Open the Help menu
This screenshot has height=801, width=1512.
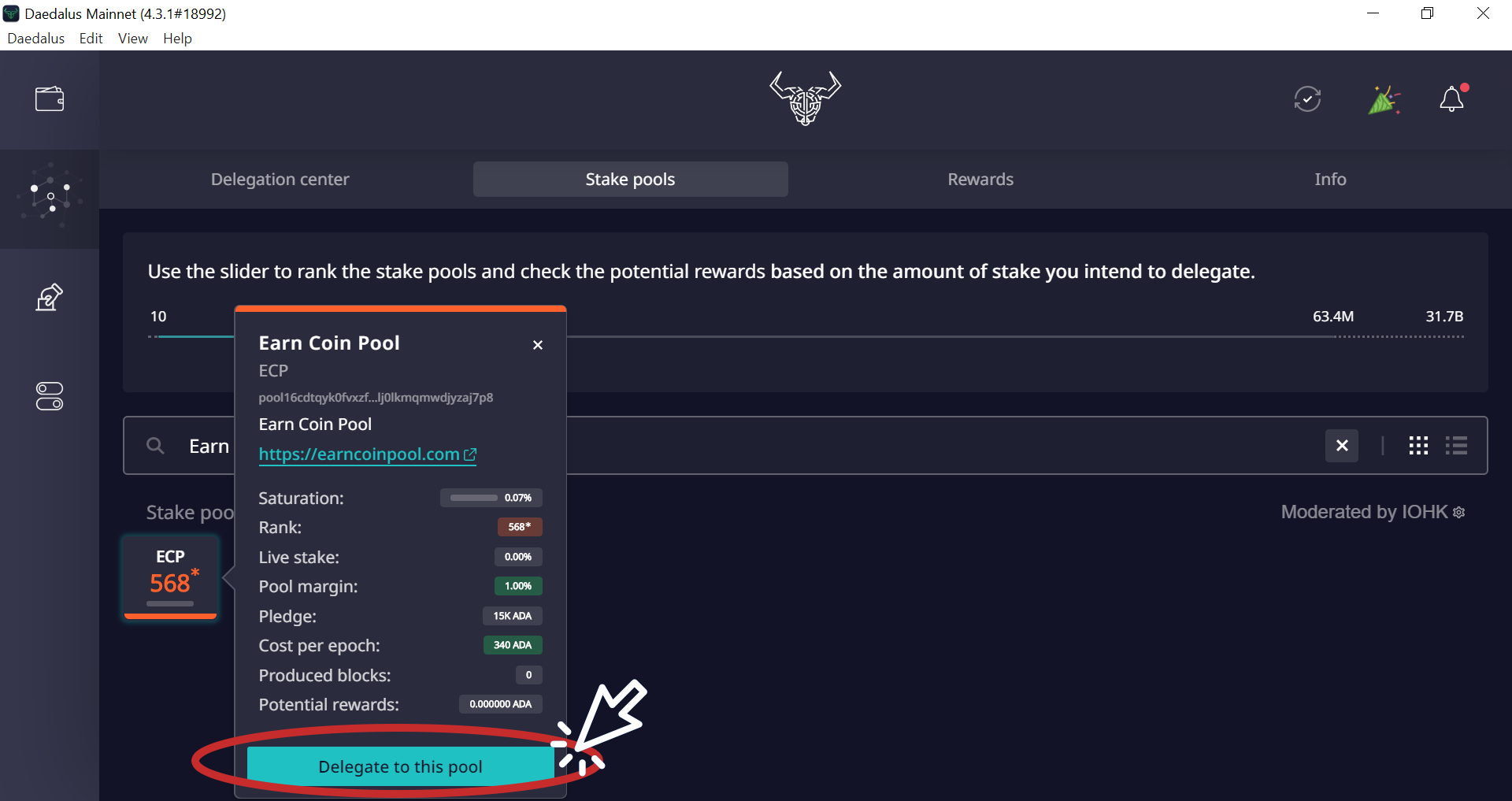pyautogui.click(x=176, y=38)
